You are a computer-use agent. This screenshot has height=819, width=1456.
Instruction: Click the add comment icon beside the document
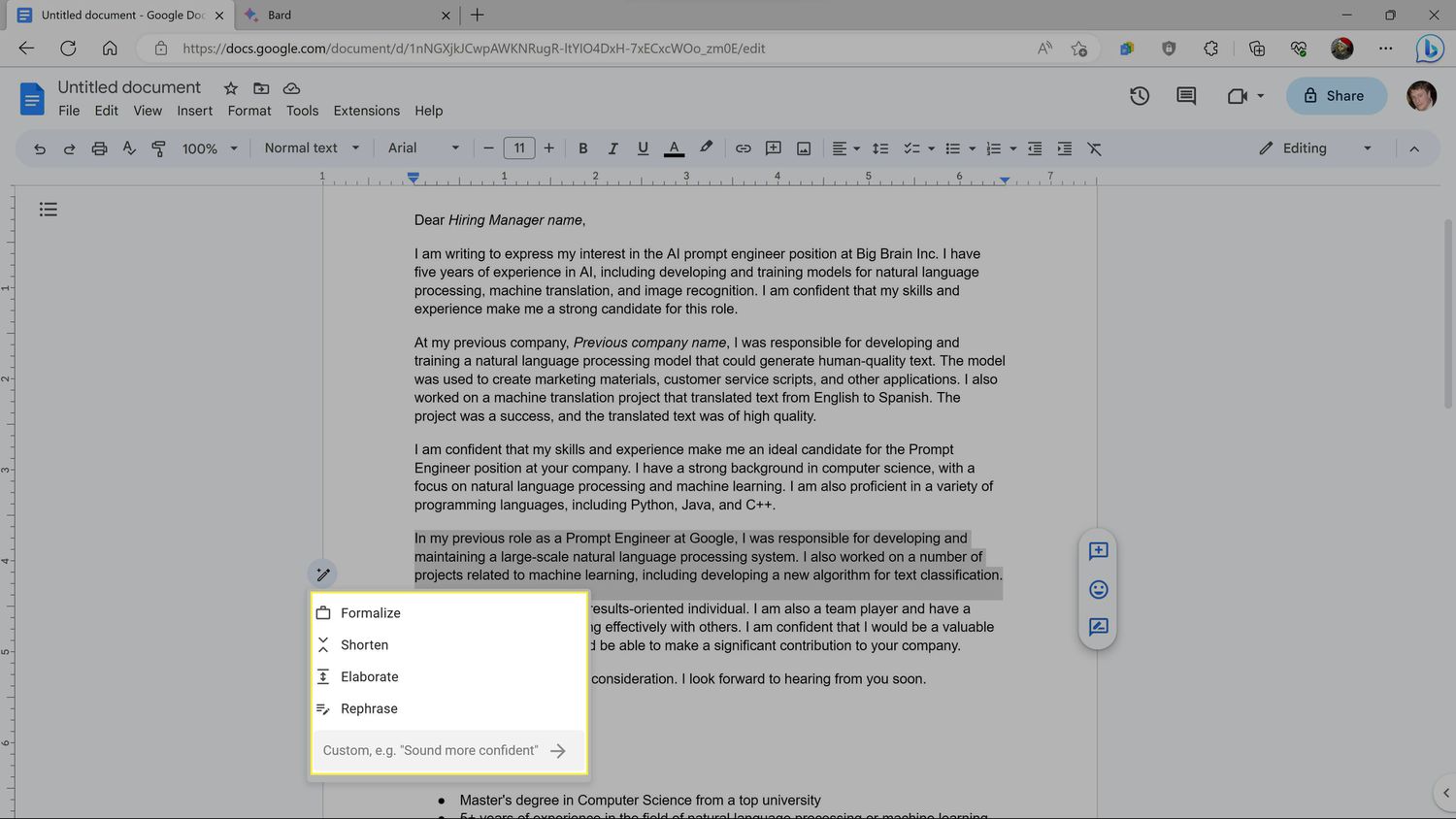click(1098, 551)
